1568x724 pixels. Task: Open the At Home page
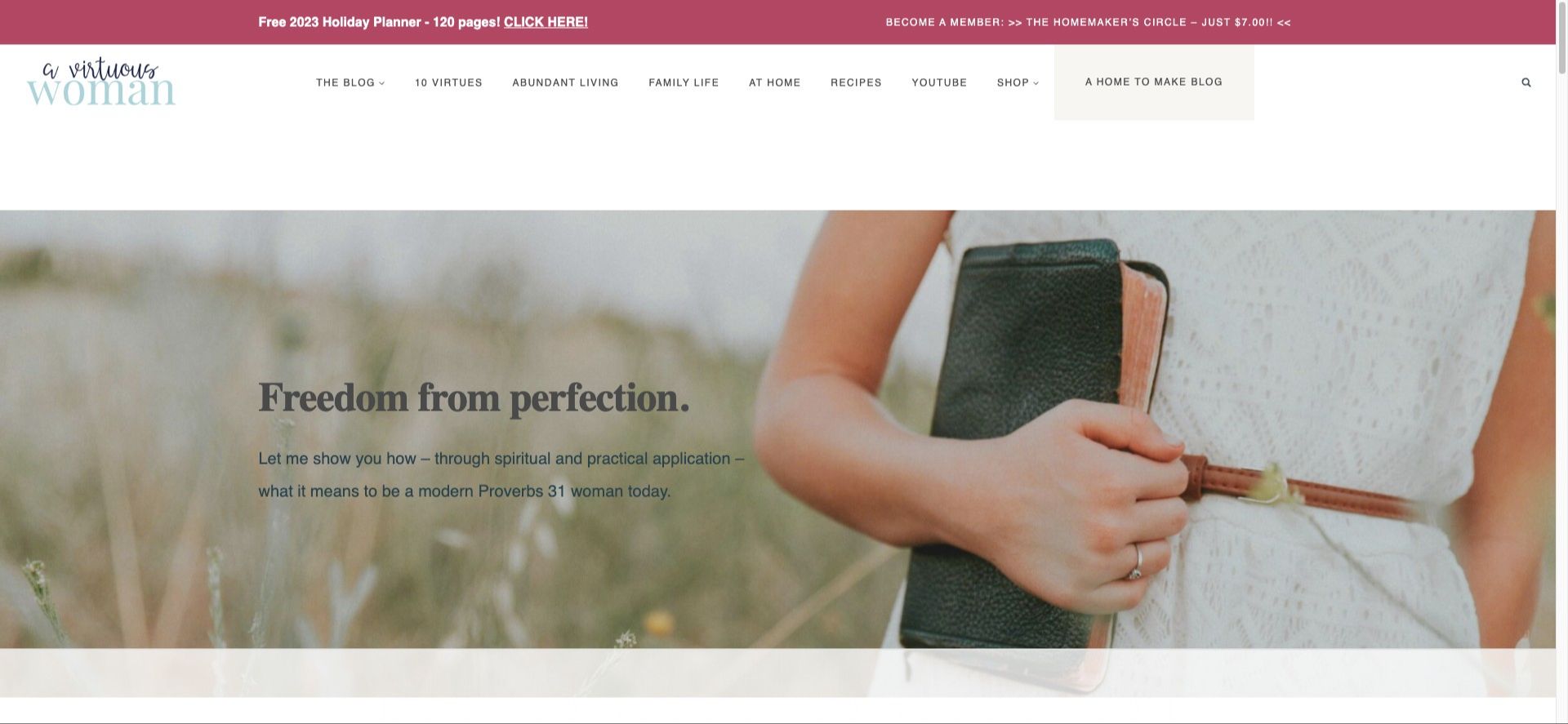point(774,82)
